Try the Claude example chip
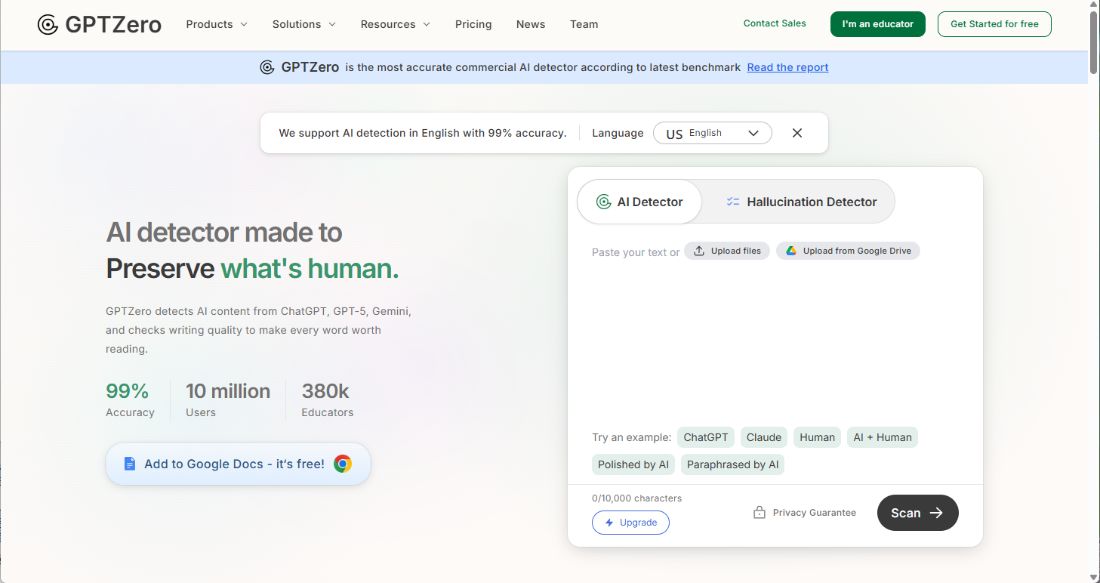 point(764,437)
